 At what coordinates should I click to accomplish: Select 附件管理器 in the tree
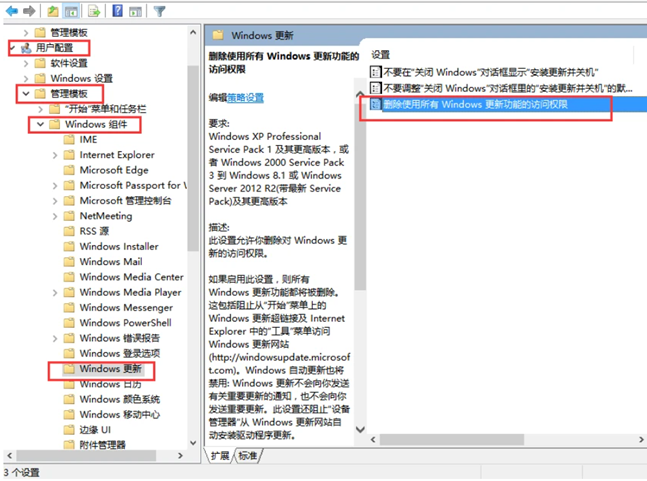click(102, 445)
